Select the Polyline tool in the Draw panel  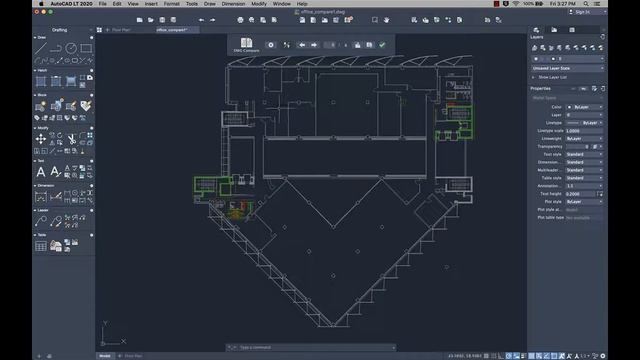[x=56, y=48]
